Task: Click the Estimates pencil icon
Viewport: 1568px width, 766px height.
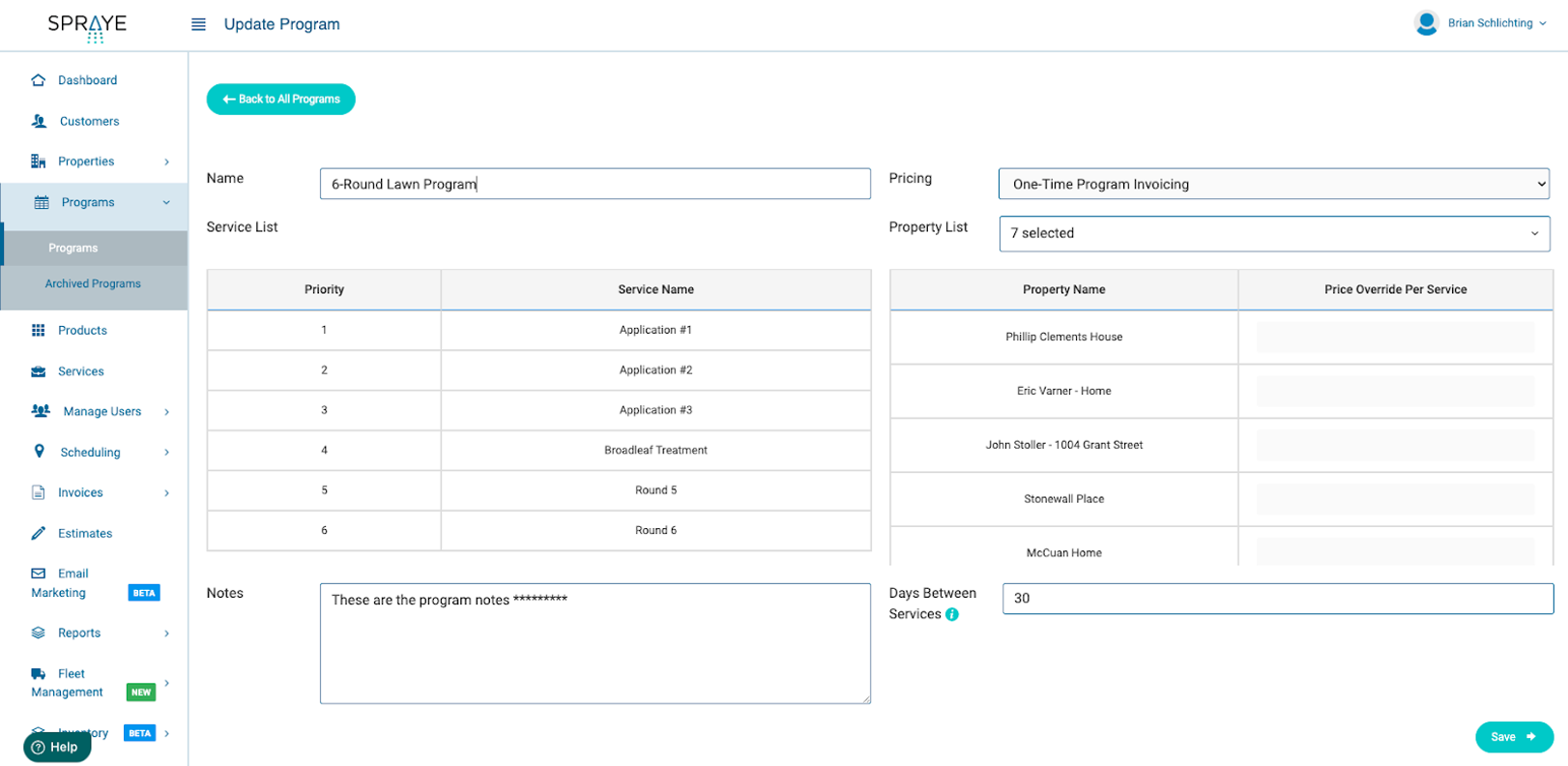Action: coord(39,533)
